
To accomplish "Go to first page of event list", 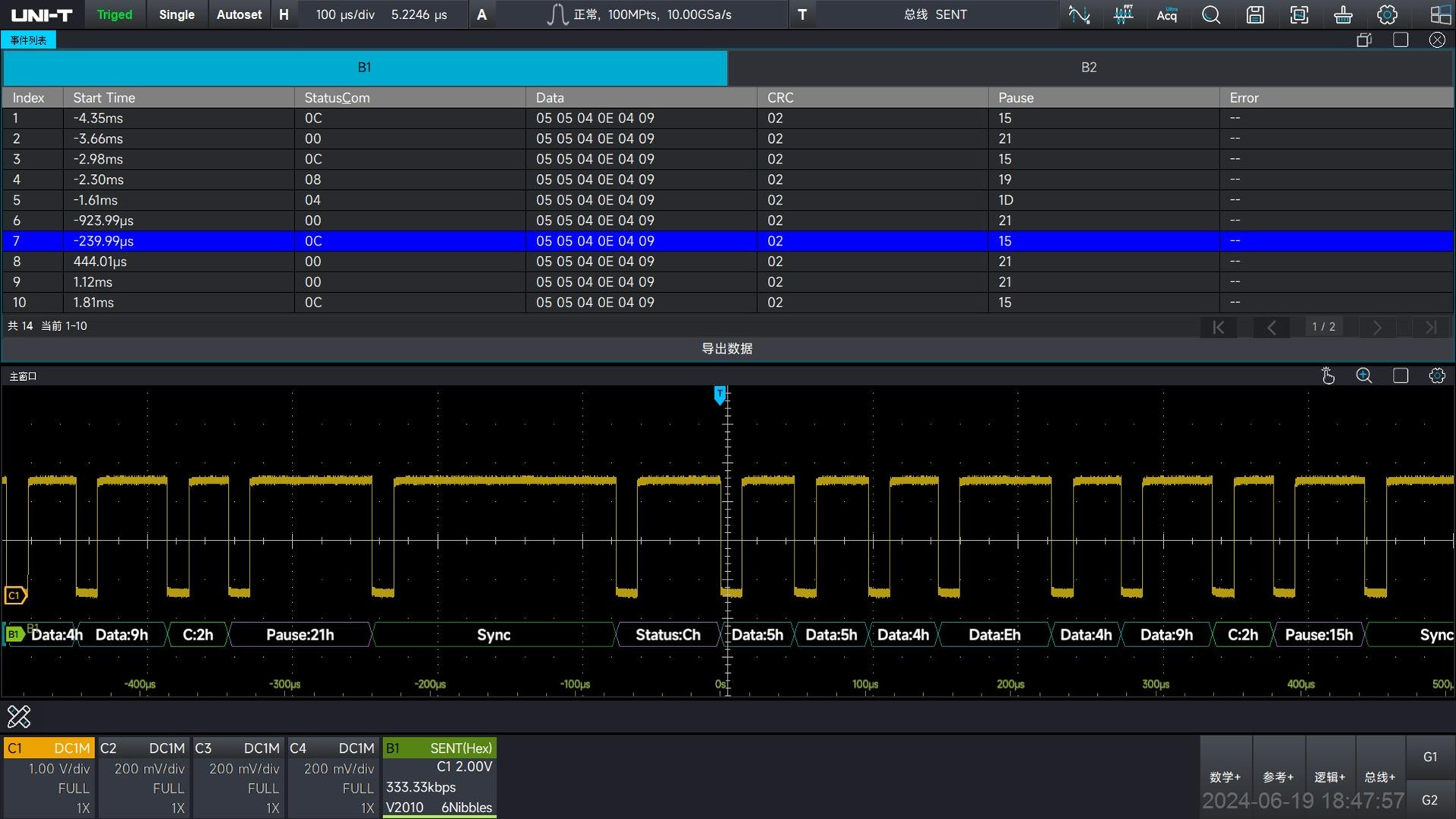I will click(x=1218, y=327).
